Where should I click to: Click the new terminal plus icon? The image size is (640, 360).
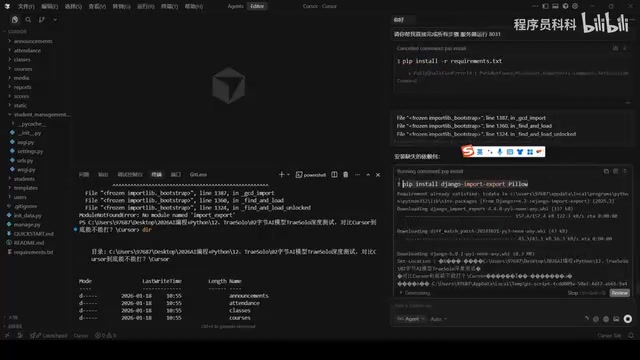click(x=281, y=175)
